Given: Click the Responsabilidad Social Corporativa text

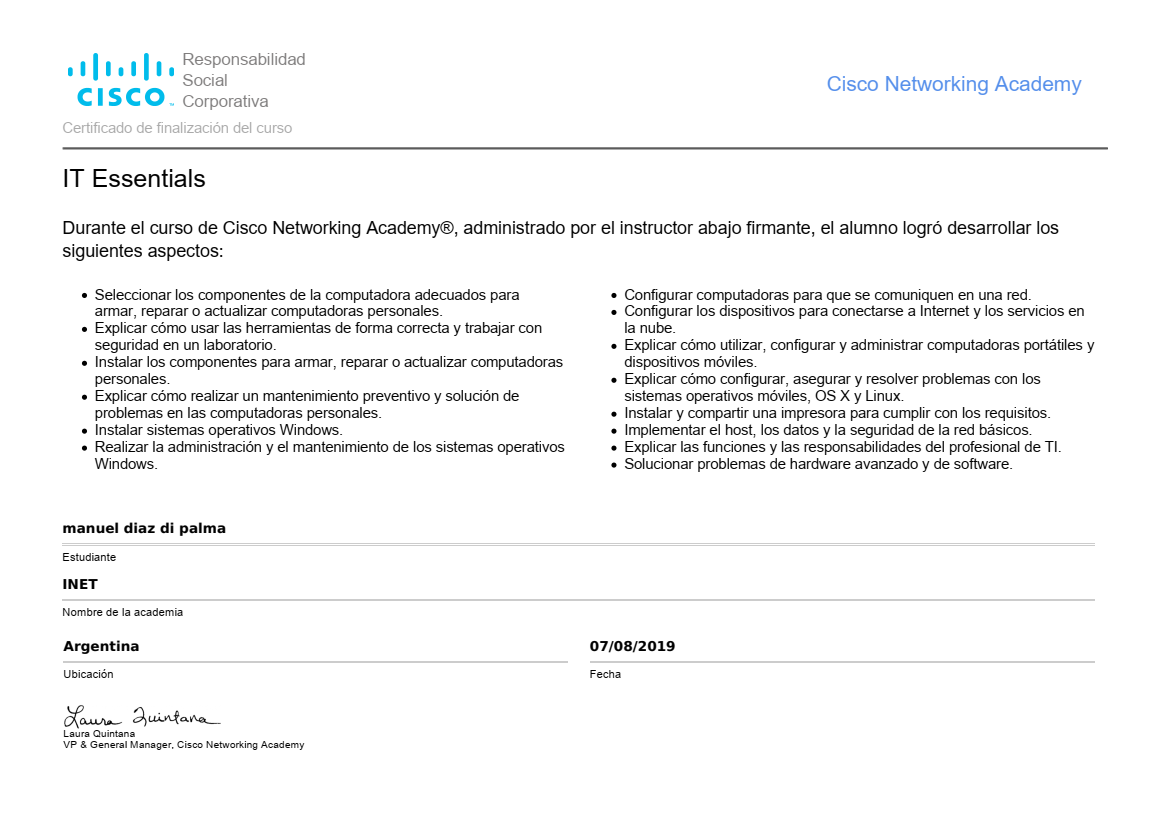Looking at the screenshot, I should [x=243, y=80].
